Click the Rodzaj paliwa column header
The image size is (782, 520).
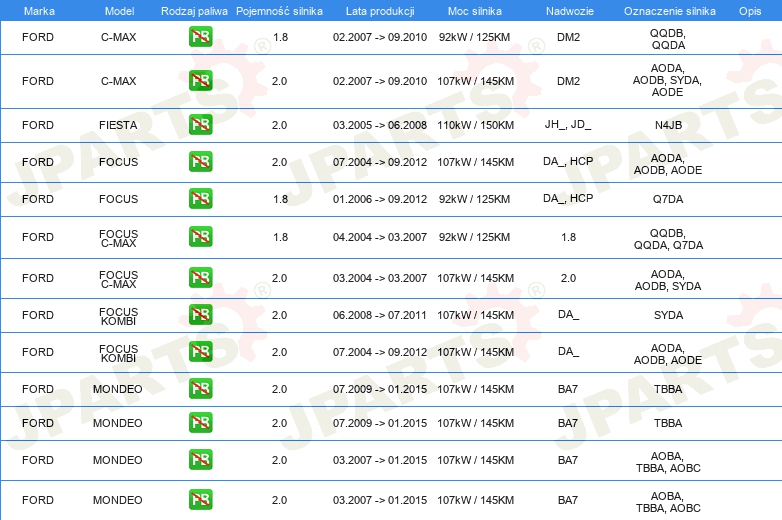tap(194, 11)
